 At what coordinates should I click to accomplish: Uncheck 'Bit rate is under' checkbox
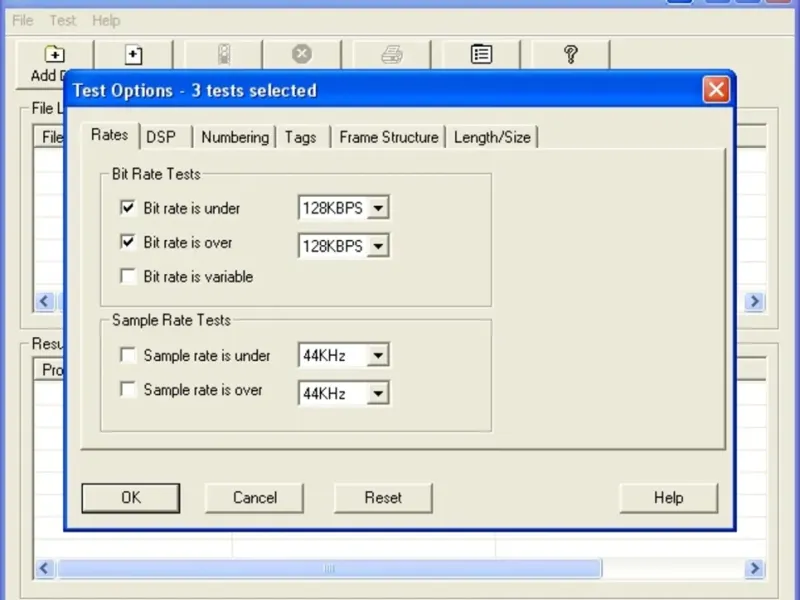pos(128,208)
